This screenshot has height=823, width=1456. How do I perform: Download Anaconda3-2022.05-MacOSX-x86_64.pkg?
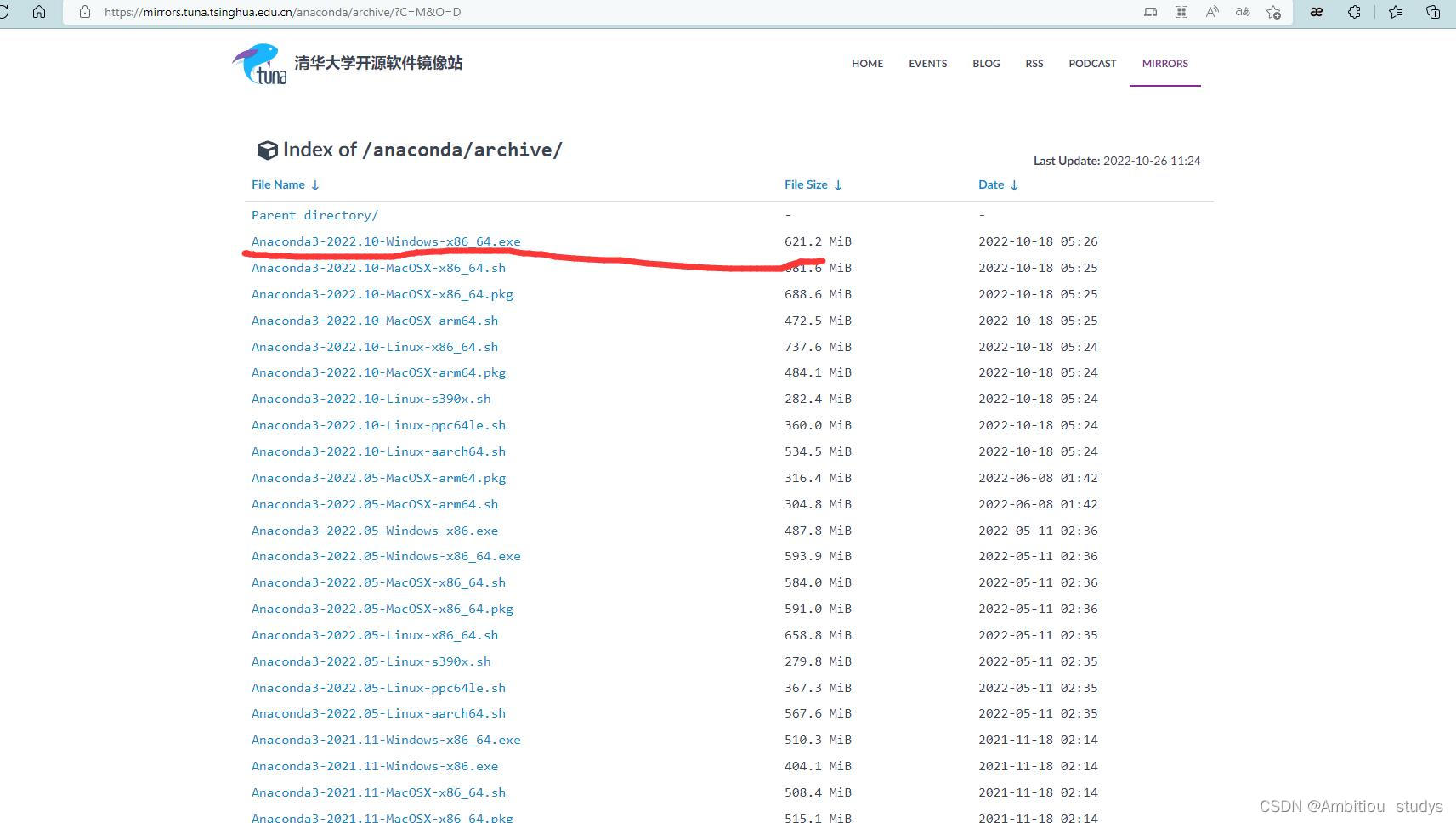(382, 609)
